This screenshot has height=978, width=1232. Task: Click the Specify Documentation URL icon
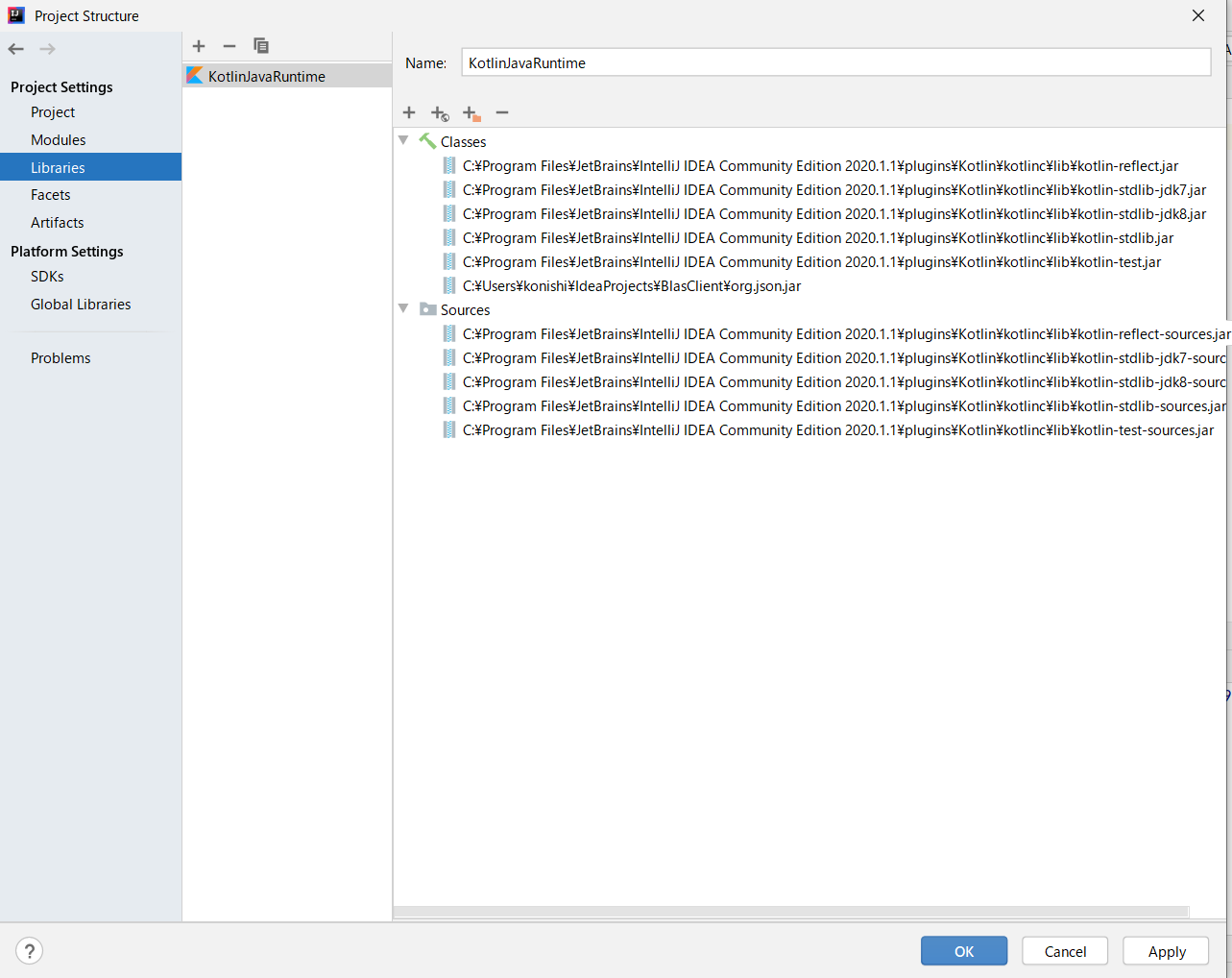point(440,113)
